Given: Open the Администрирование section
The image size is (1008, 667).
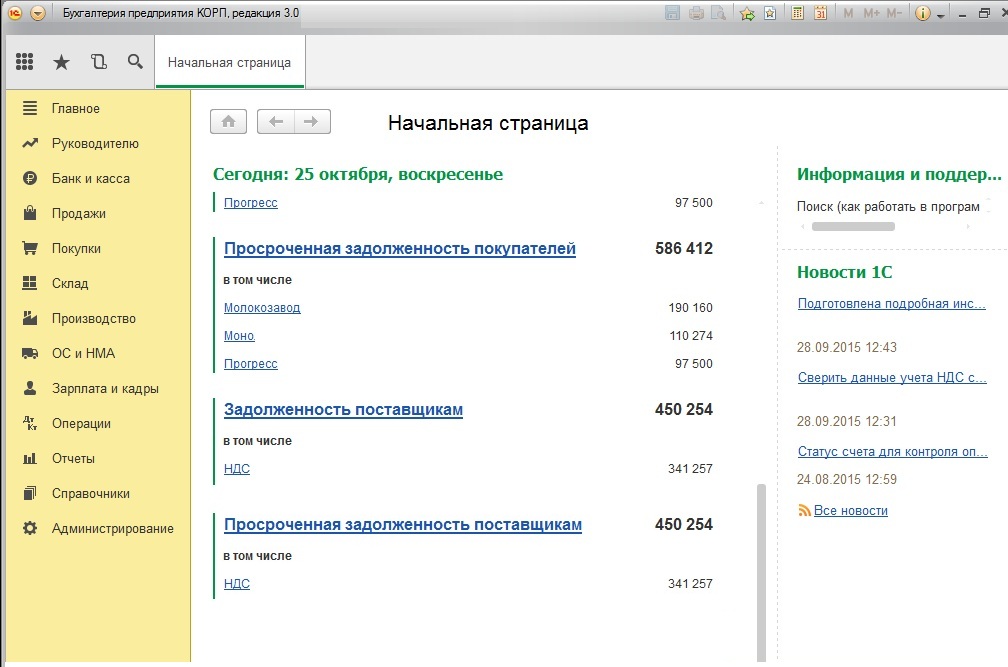Looking at the screenshot, I should tap(112, 529).
